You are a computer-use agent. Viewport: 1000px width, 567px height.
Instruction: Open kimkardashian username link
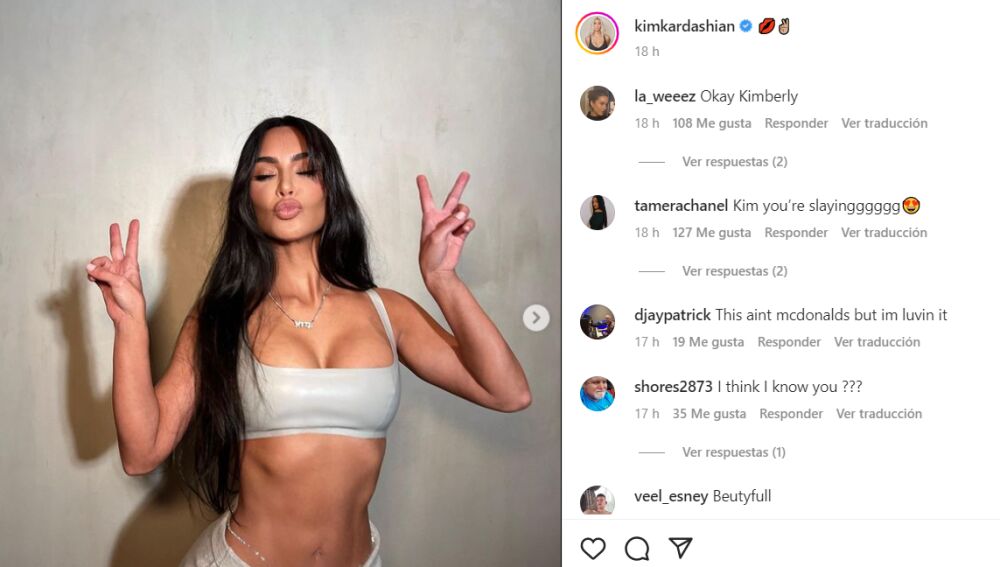point(684,26)
